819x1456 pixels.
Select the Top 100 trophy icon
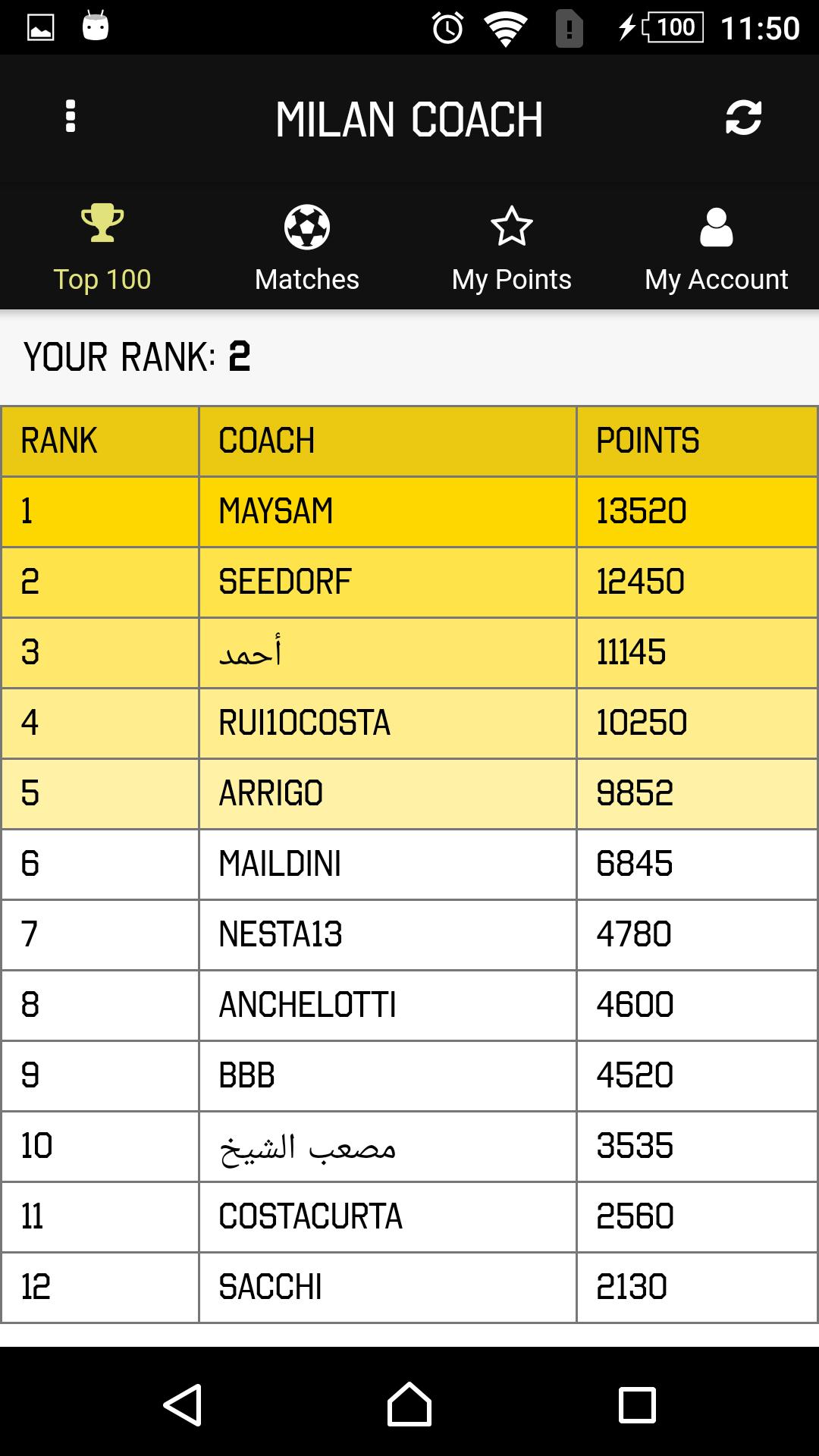102,223
